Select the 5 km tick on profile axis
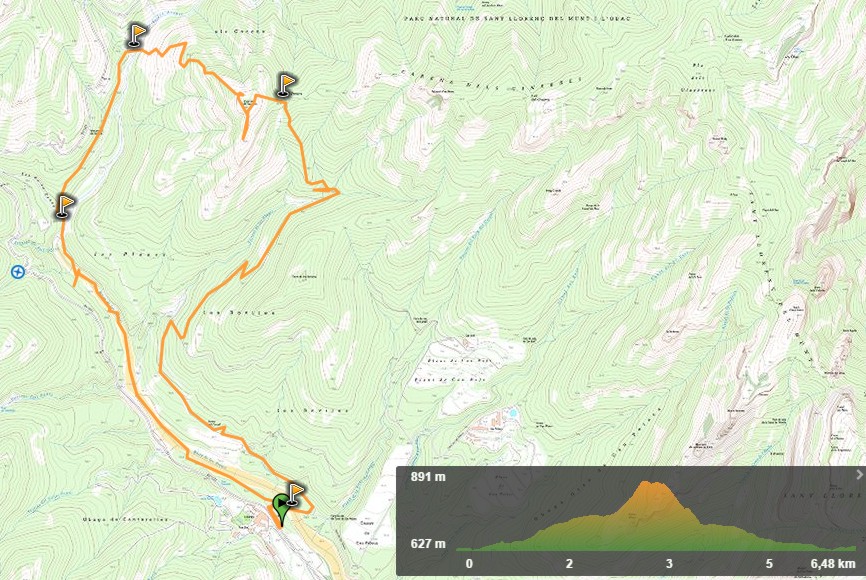The image size is (866, 580). click(x=769, y=564)
